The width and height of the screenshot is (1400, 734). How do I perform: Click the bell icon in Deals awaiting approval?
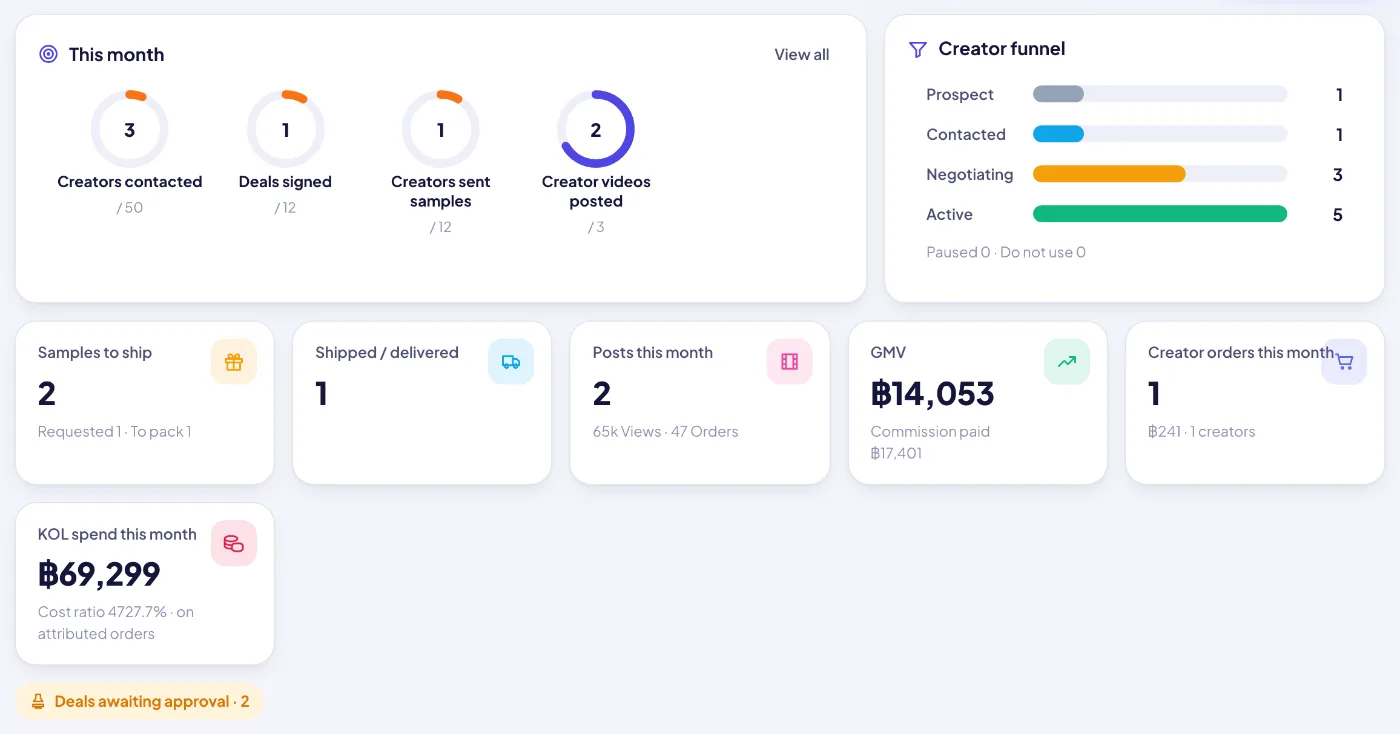click(38, 702)
